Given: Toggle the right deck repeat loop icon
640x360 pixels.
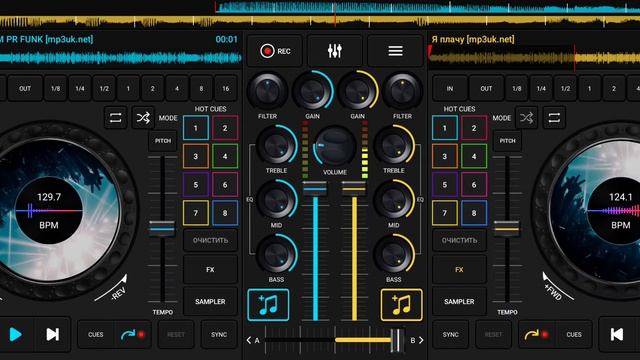Looking at the screenshot, I should 554,118.
